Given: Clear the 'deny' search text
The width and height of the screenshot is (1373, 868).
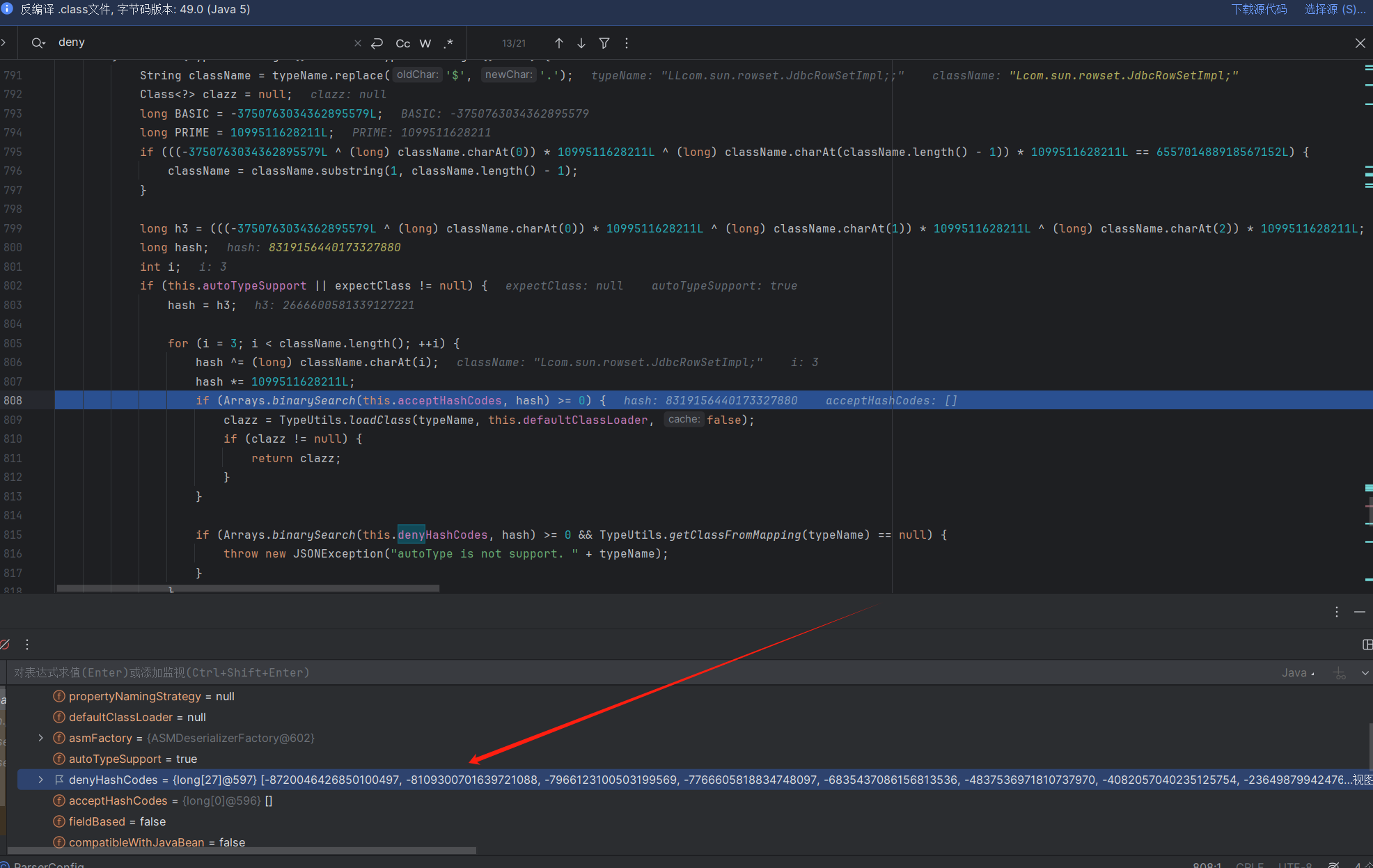Looking at the screenshot, I should pos(357,43).
